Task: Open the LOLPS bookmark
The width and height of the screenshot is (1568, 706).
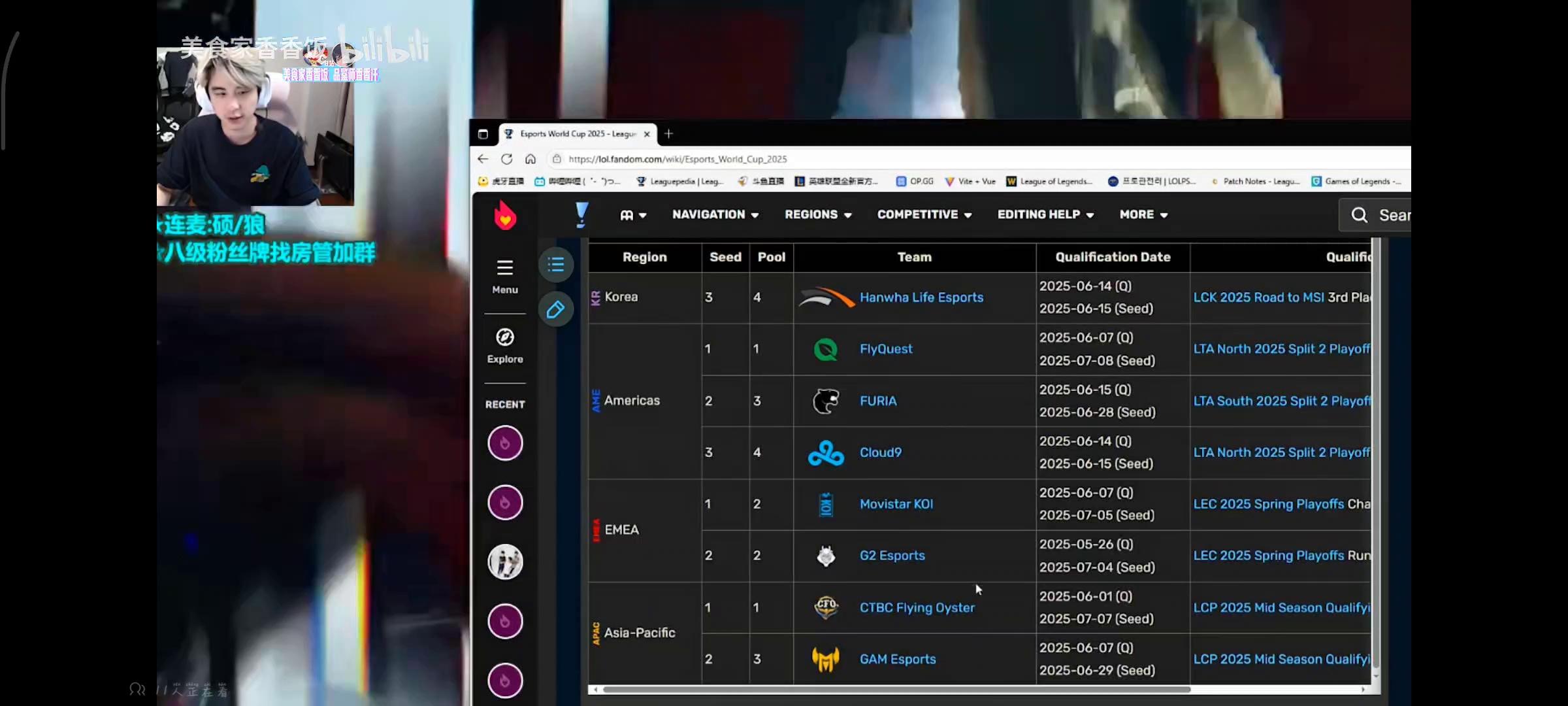Action: tap(1152, 181)
